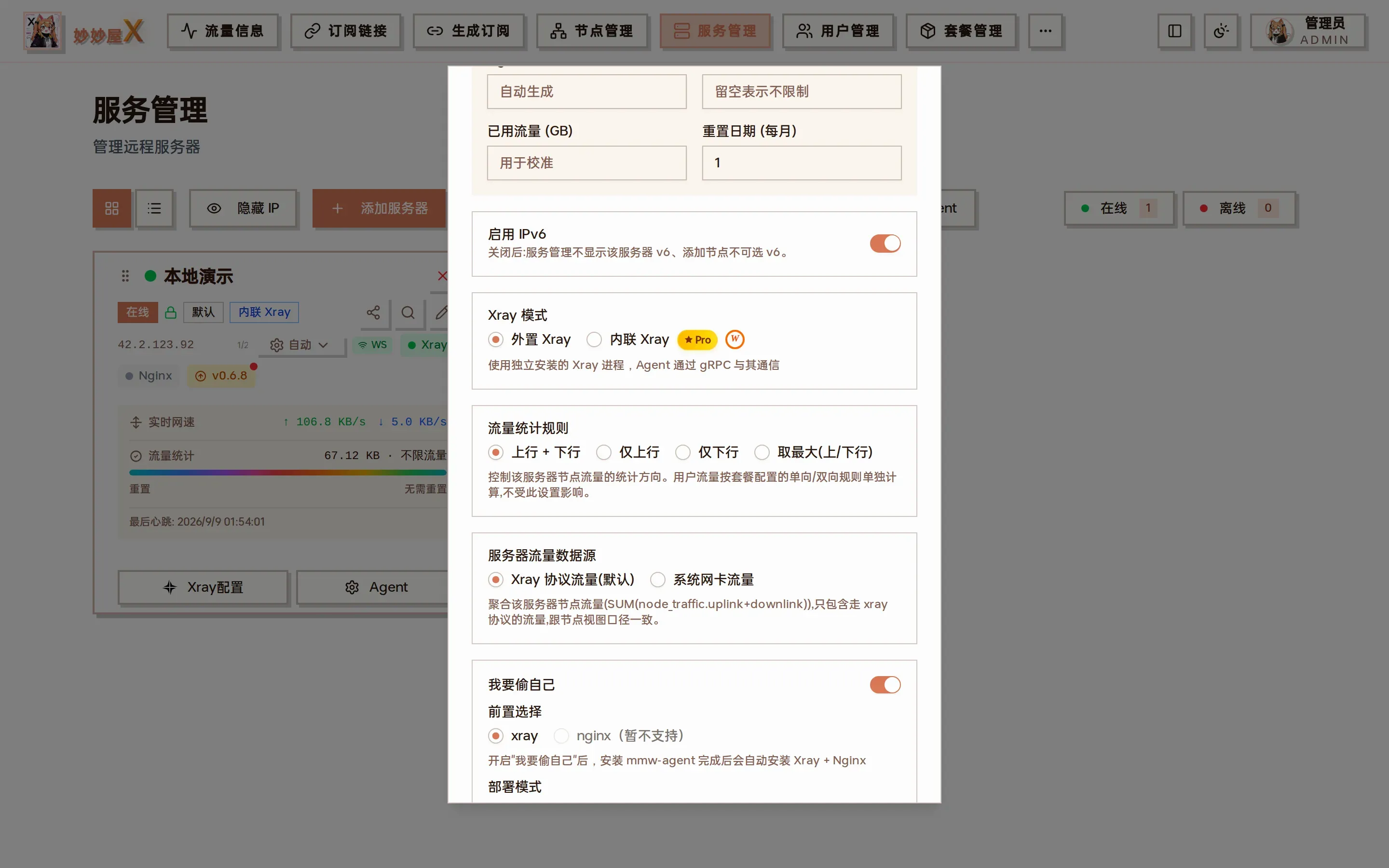Filter by 离线 servers
This screenshot has height=868, width=1389.
coord(1239,208)
